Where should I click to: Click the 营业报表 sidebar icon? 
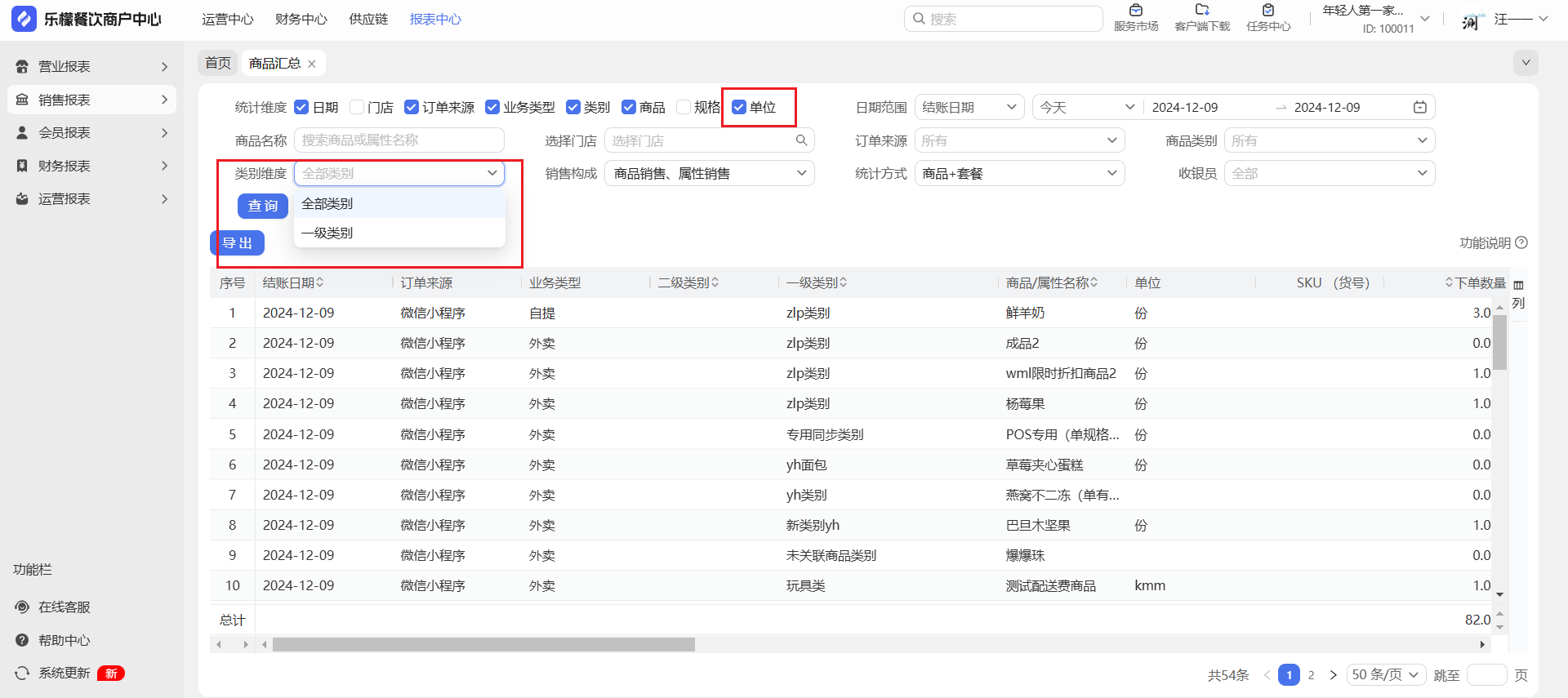(22, 67)
